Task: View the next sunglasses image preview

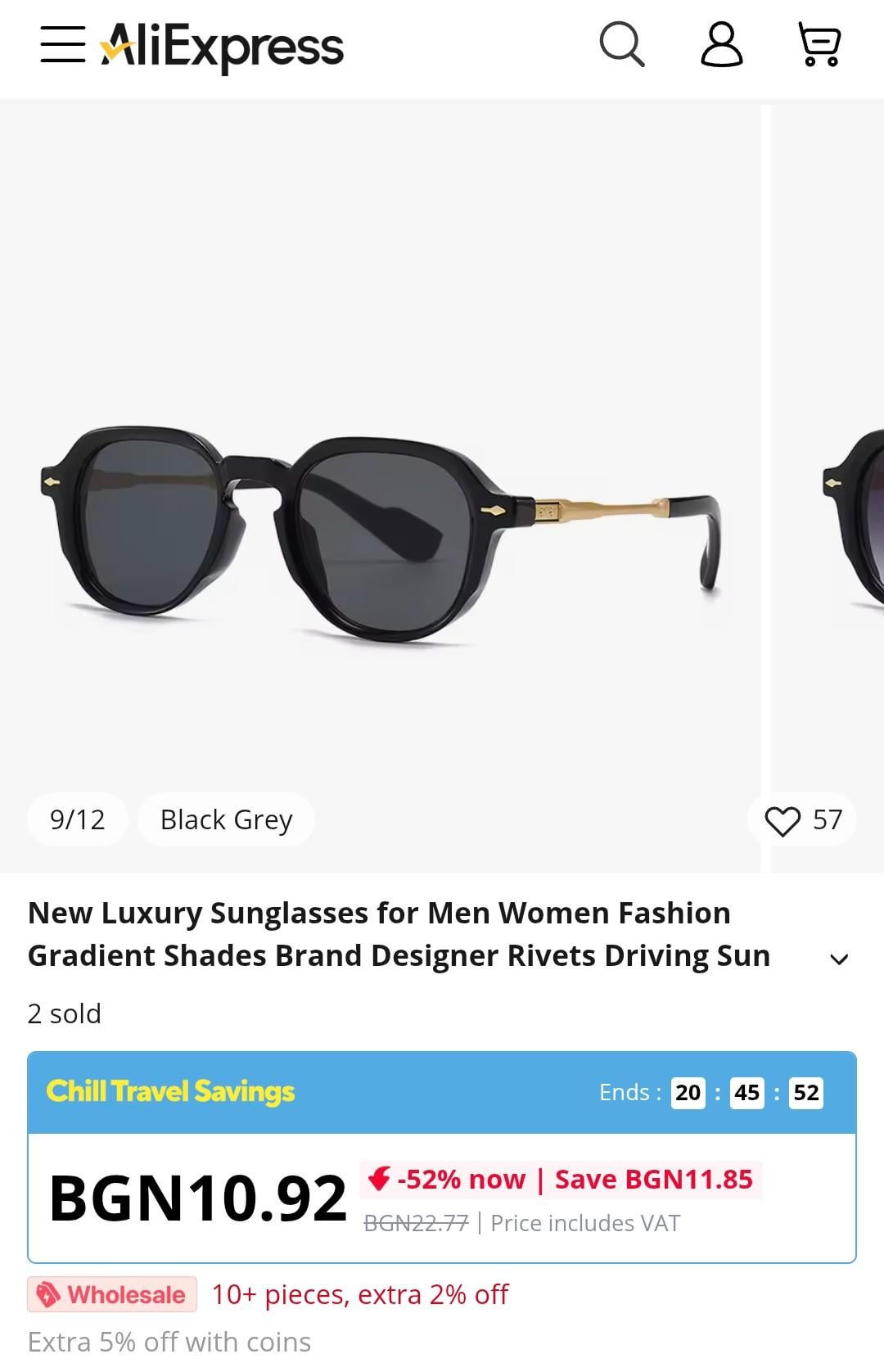Action: 828,489
